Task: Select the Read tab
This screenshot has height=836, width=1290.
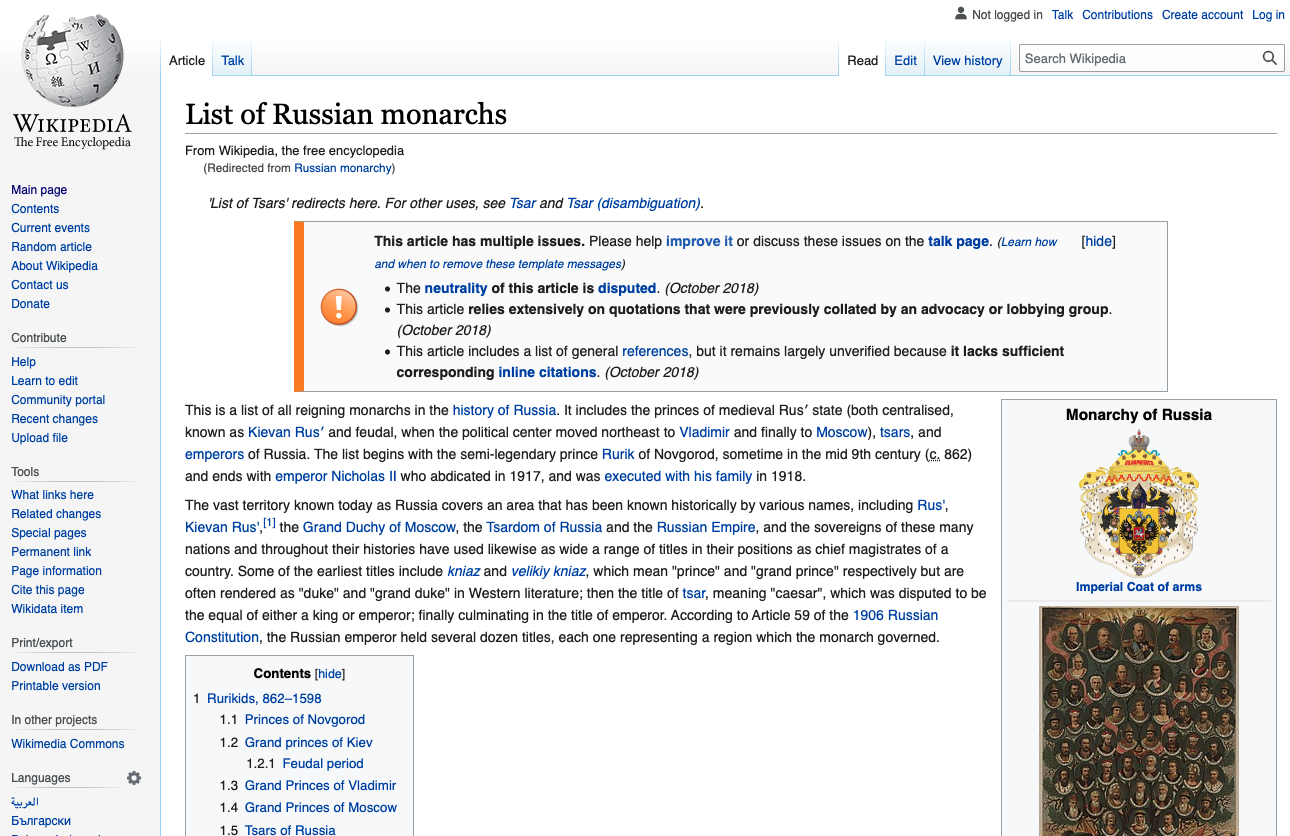Action: [862, 61]
